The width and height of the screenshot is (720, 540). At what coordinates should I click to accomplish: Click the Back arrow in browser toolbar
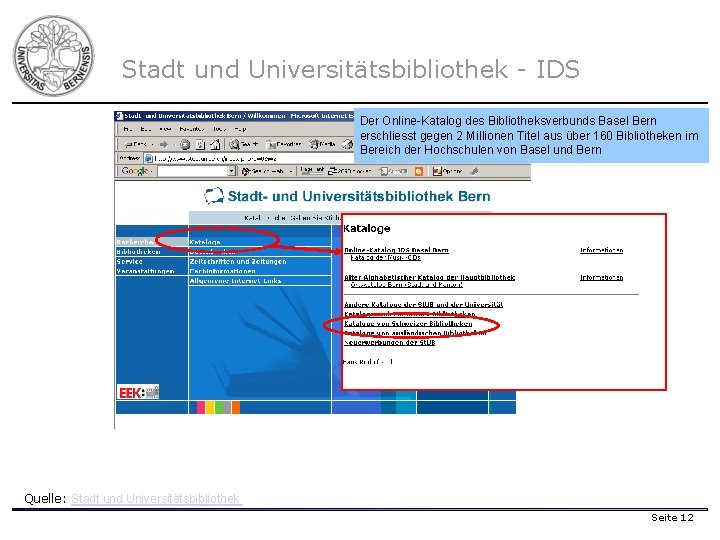point(135,144)
